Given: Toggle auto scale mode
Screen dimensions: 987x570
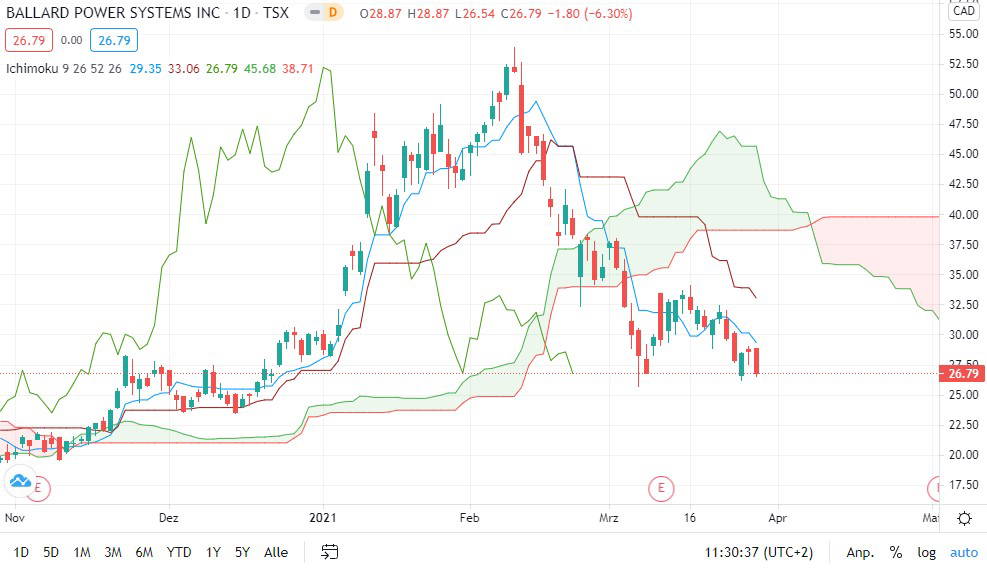Looking at the screenshot, I should coord(964,552).
